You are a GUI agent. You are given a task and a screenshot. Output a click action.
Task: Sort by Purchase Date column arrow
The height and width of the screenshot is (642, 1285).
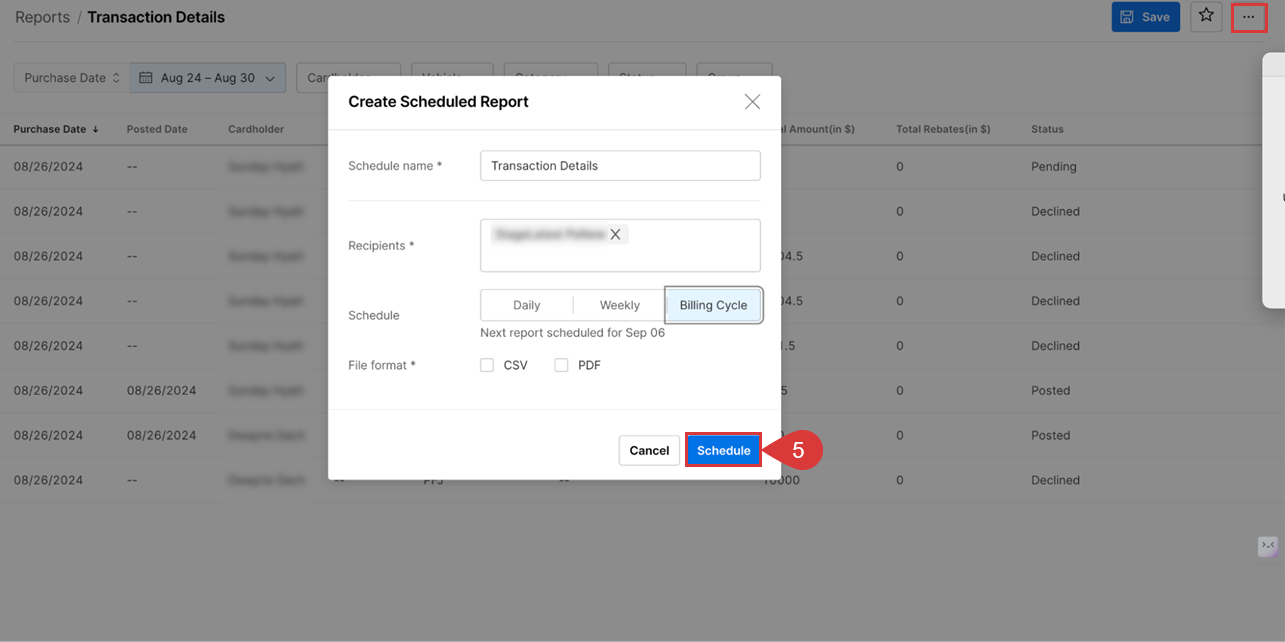[x=96, y=129]
